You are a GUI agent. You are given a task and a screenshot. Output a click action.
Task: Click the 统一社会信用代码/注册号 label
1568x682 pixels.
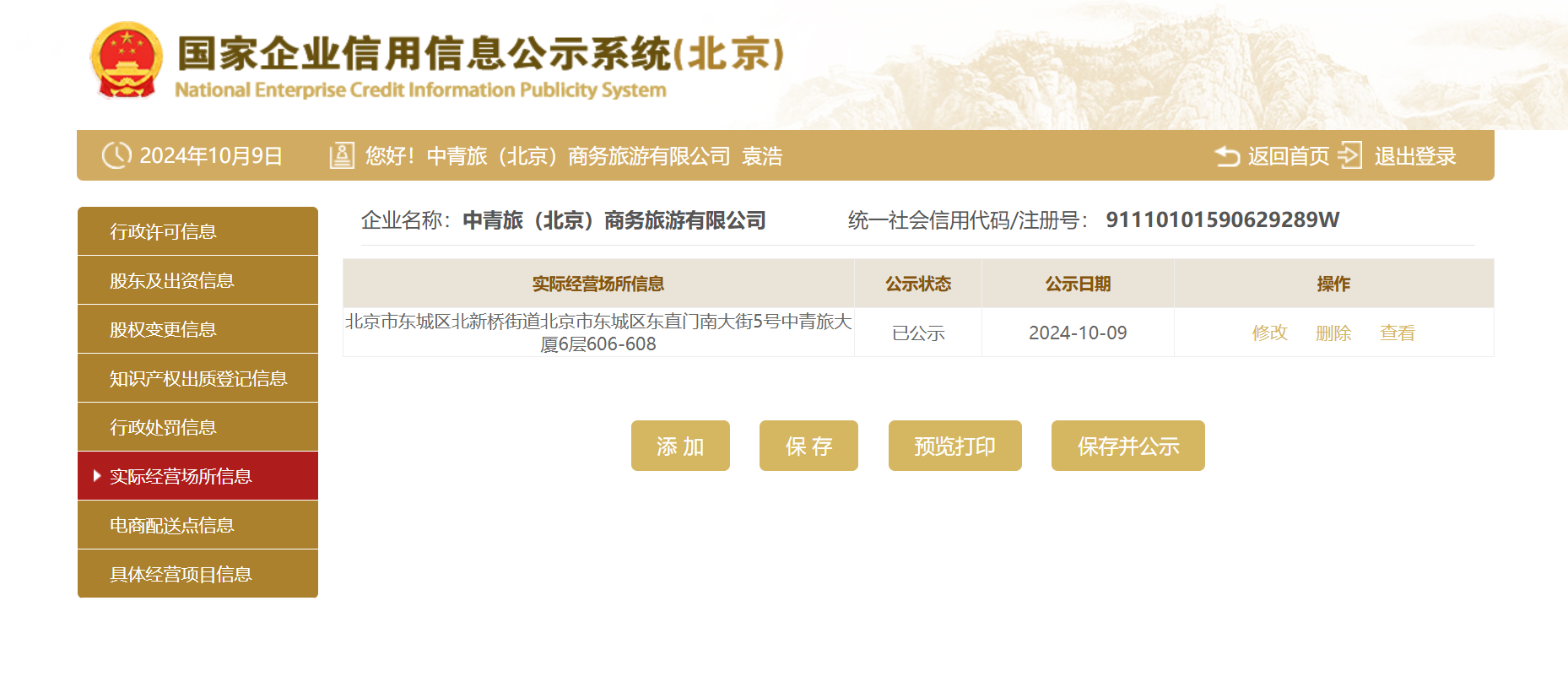[x=969, y=220]
